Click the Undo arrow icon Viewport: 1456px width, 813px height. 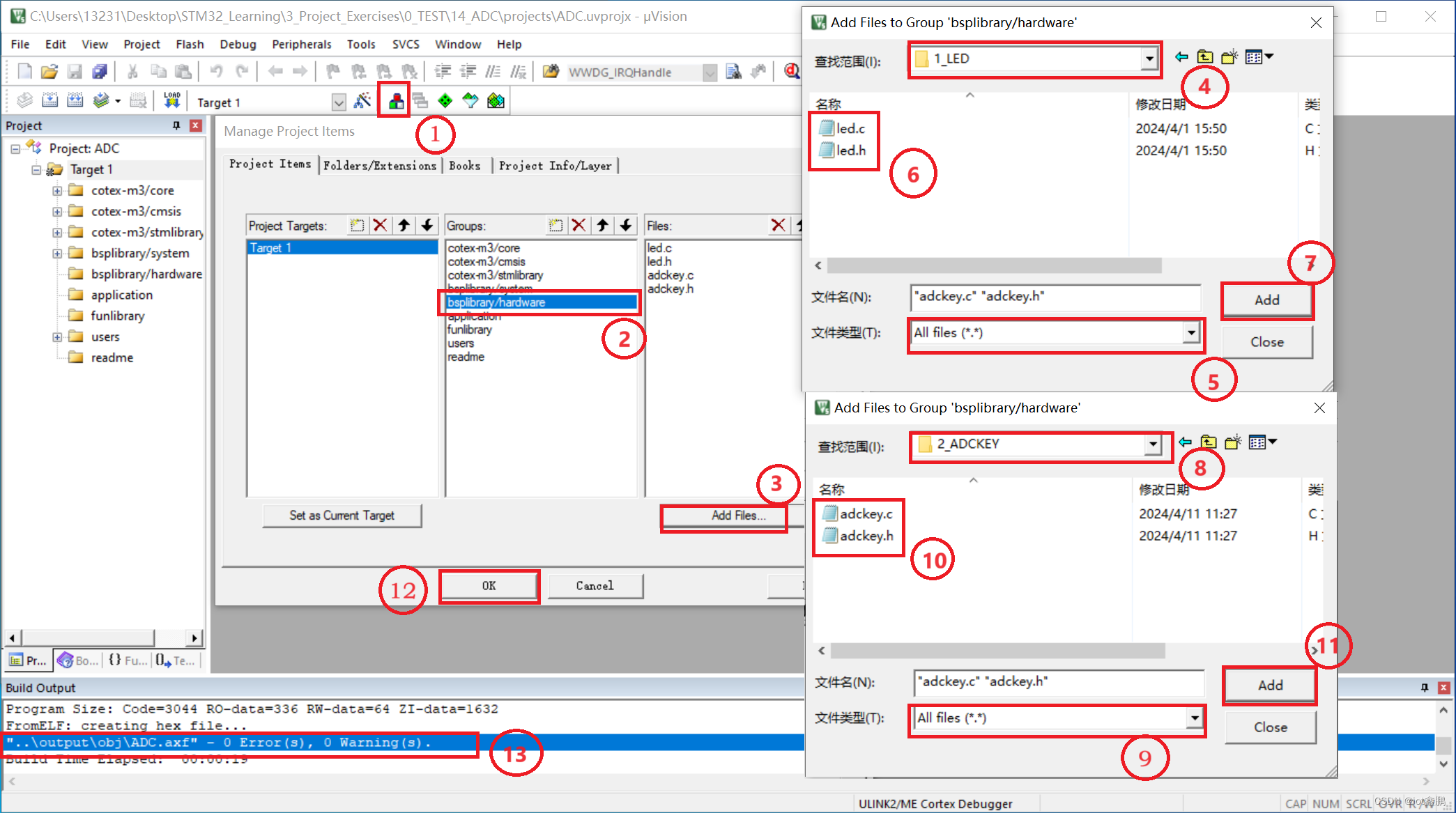coord(217,72)
